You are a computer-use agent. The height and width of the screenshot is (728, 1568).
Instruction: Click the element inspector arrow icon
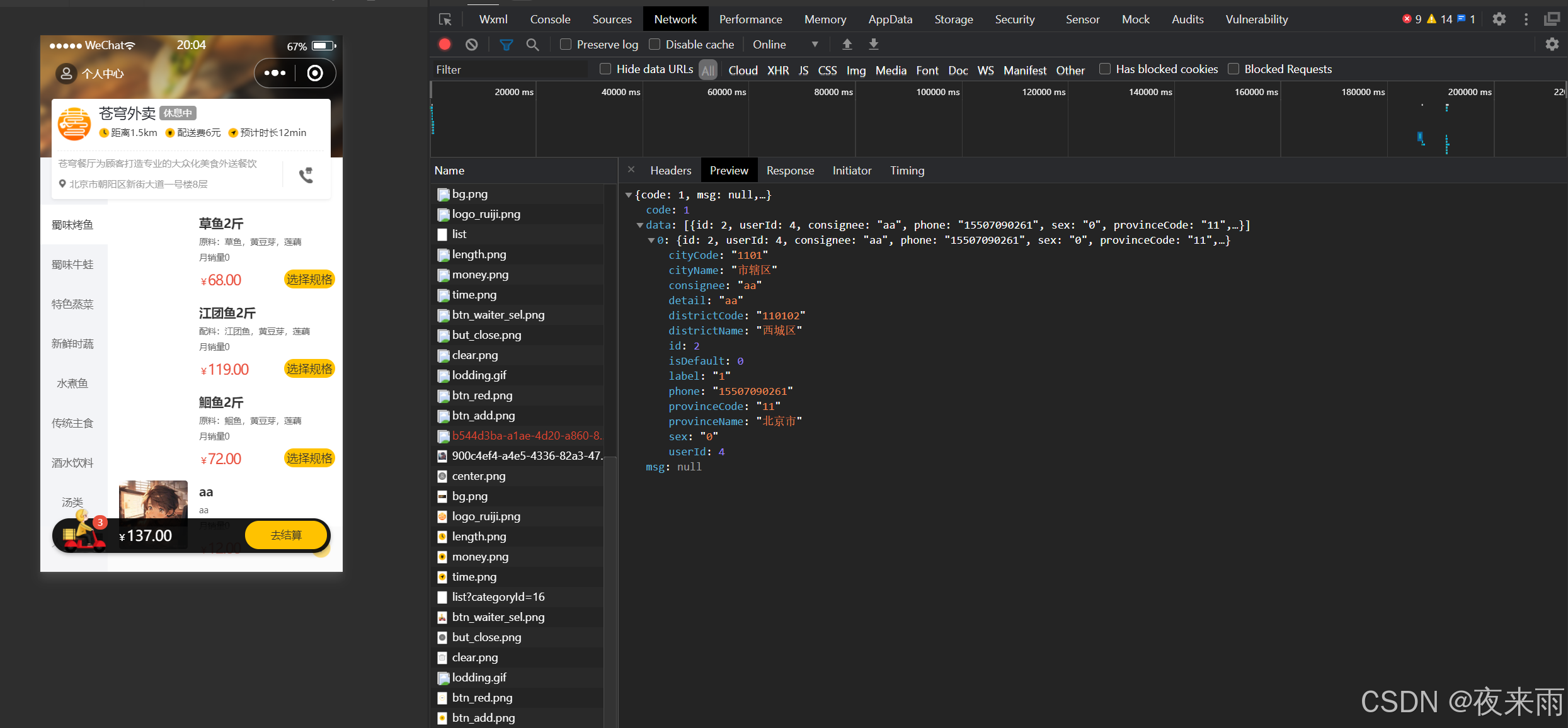point(445,20)
